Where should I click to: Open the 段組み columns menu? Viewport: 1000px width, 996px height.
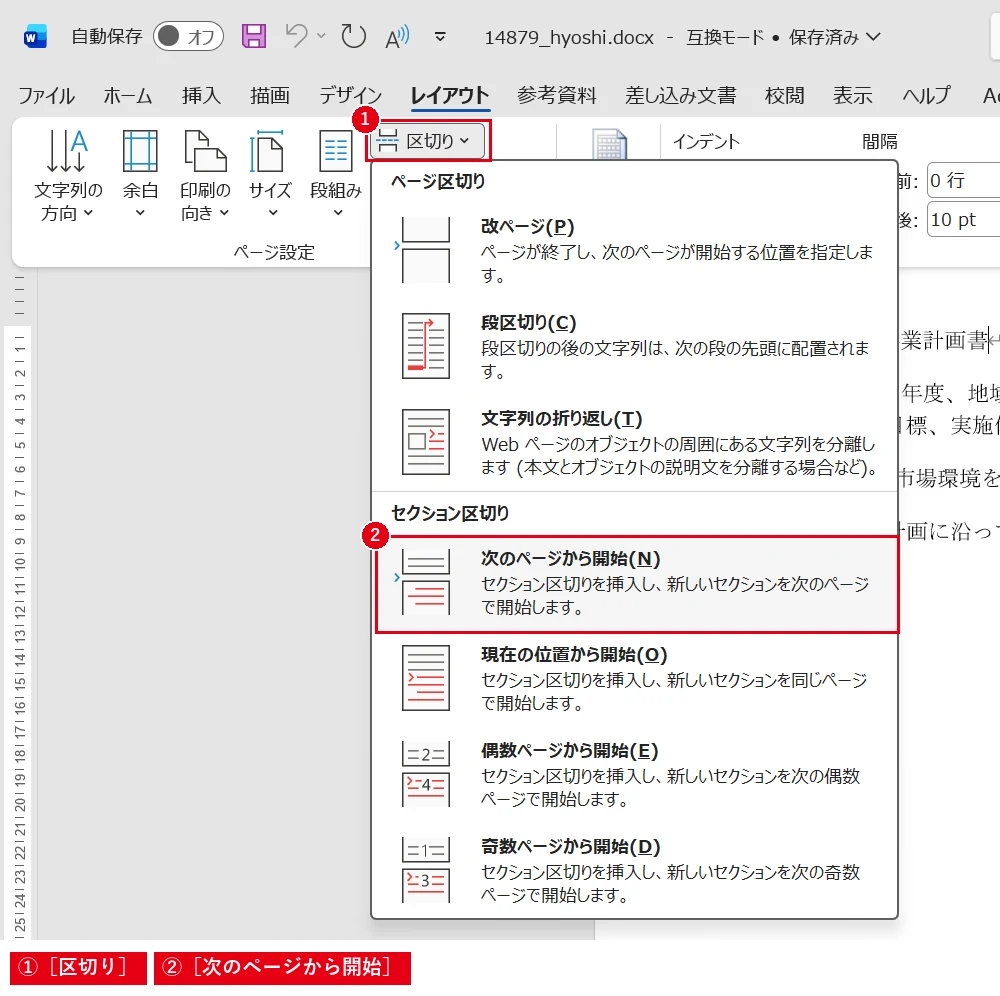tap(335, 175)
